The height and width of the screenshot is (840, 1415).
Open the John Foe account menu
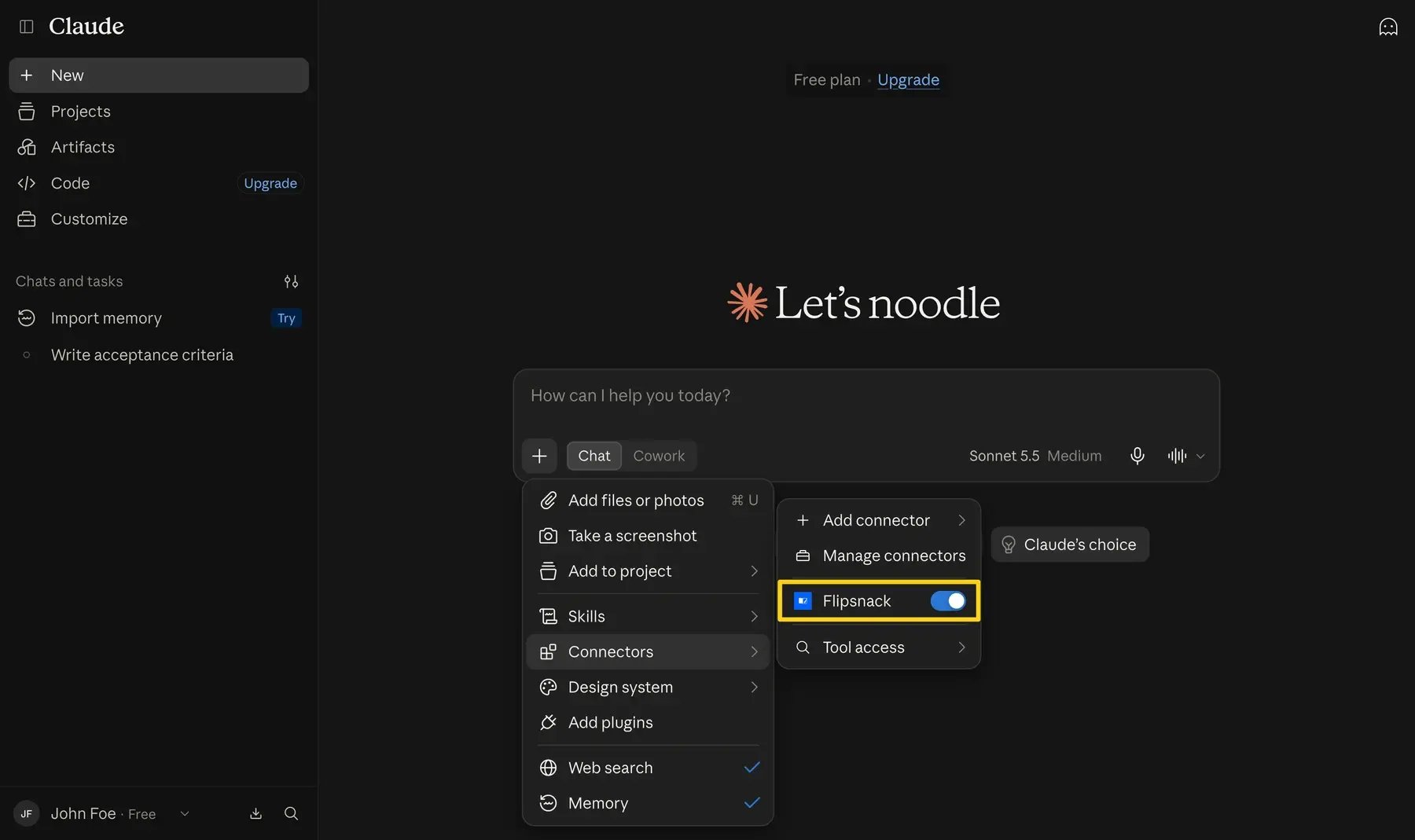pos(103,813)
